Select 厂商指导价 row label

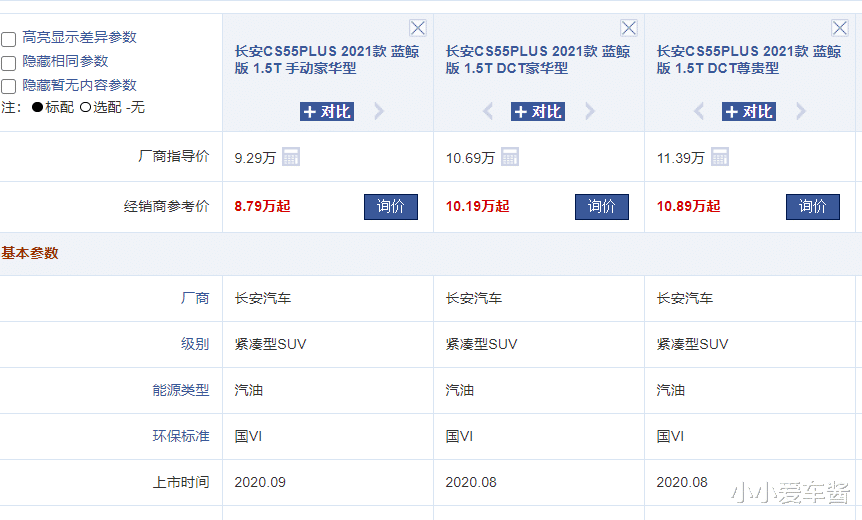point(174,156)
